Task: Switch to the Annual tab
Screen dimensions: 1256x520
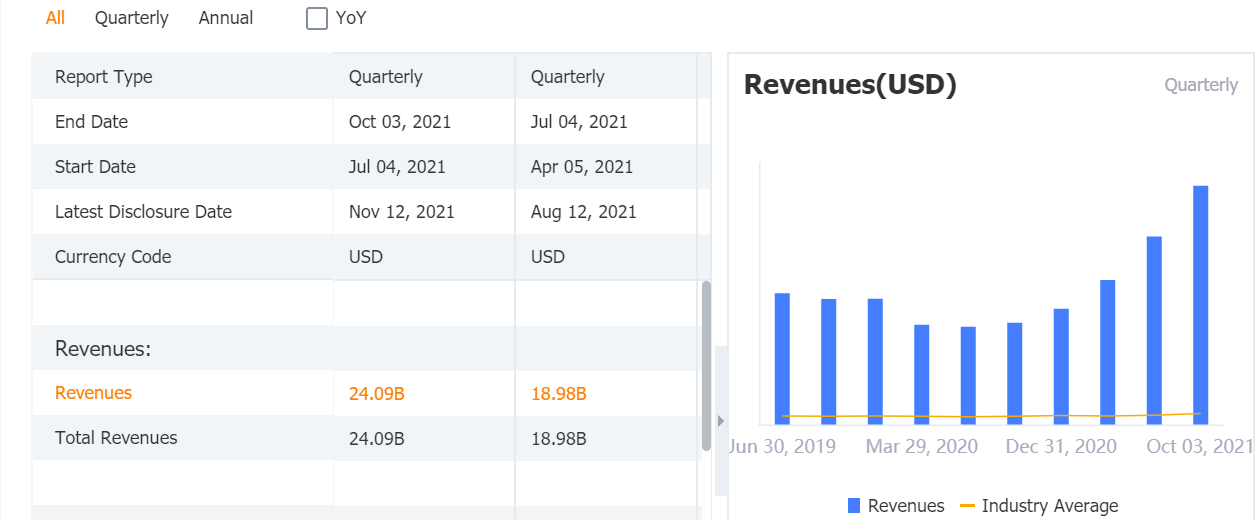Action: [226, 18]
